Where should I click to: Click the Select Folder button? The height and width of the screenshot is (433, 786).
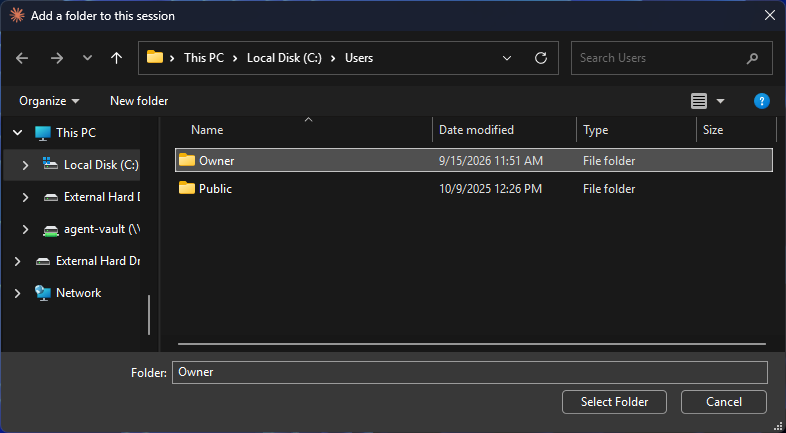[615, 402]
